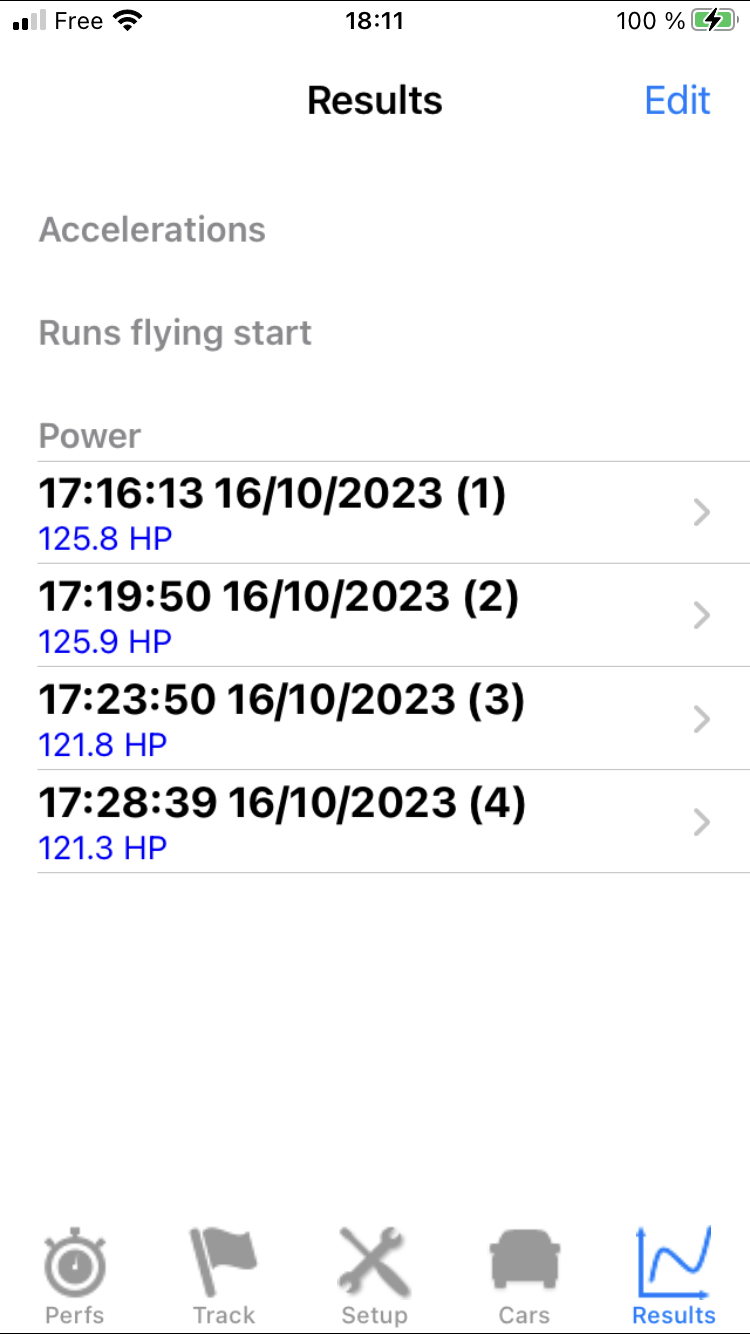Tap the Accelerations section header

point(152,230)
